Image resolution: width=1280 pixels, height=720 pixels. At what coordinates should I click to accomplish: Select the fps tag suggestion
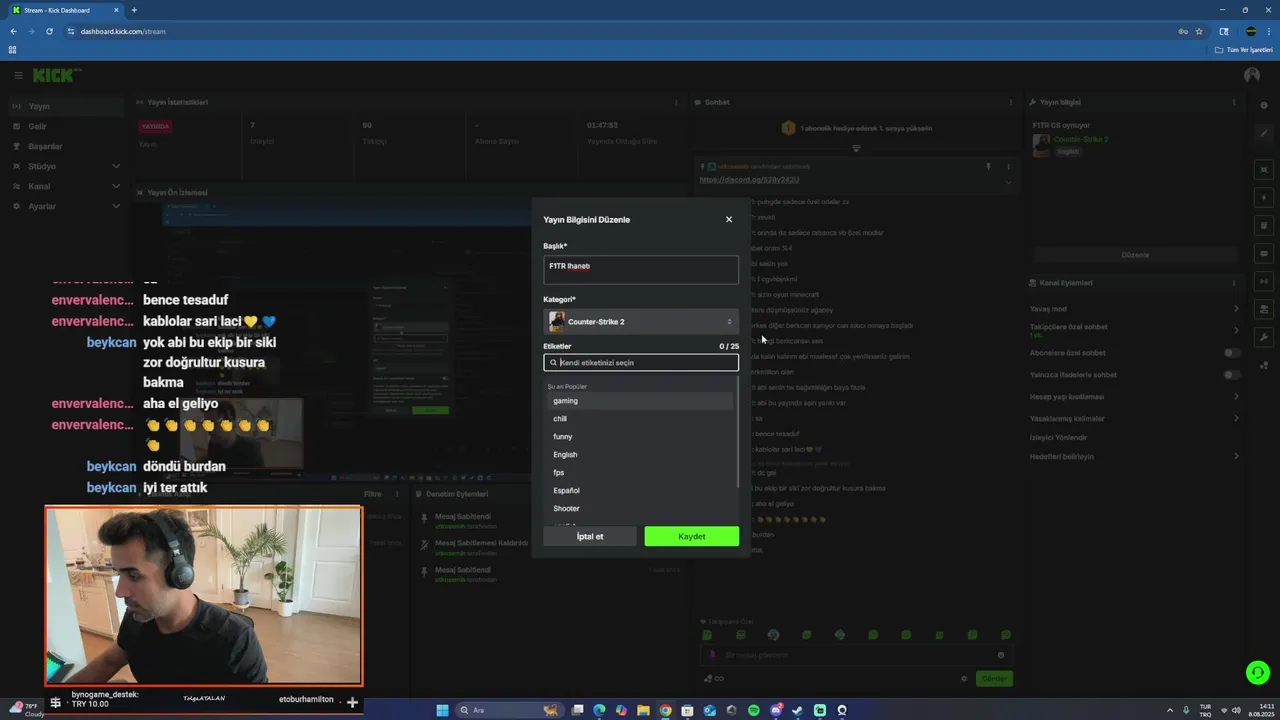point(641,473)
